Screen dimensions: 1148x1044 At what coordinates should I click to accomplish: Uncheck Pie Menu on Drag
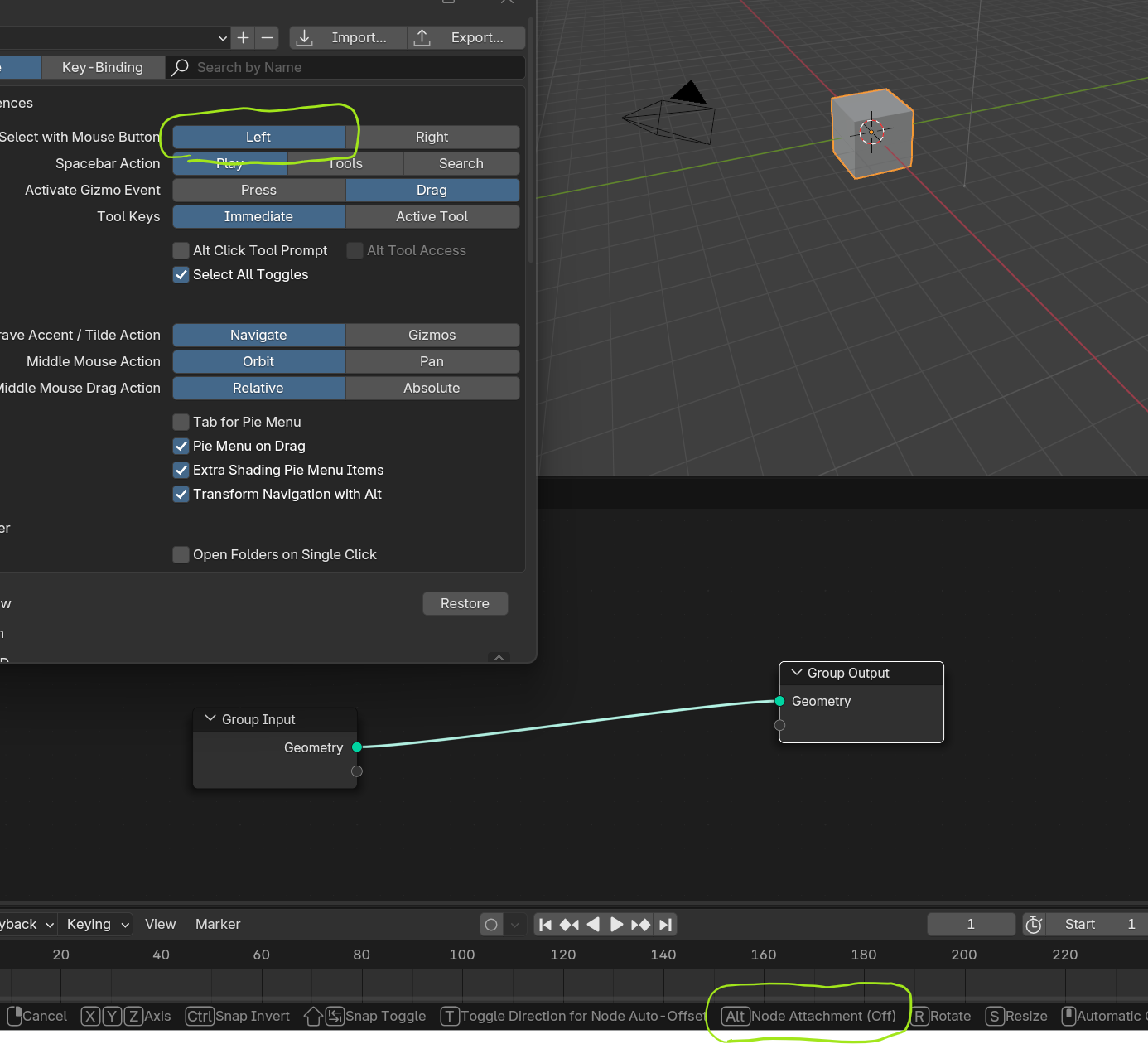[181, 446]
